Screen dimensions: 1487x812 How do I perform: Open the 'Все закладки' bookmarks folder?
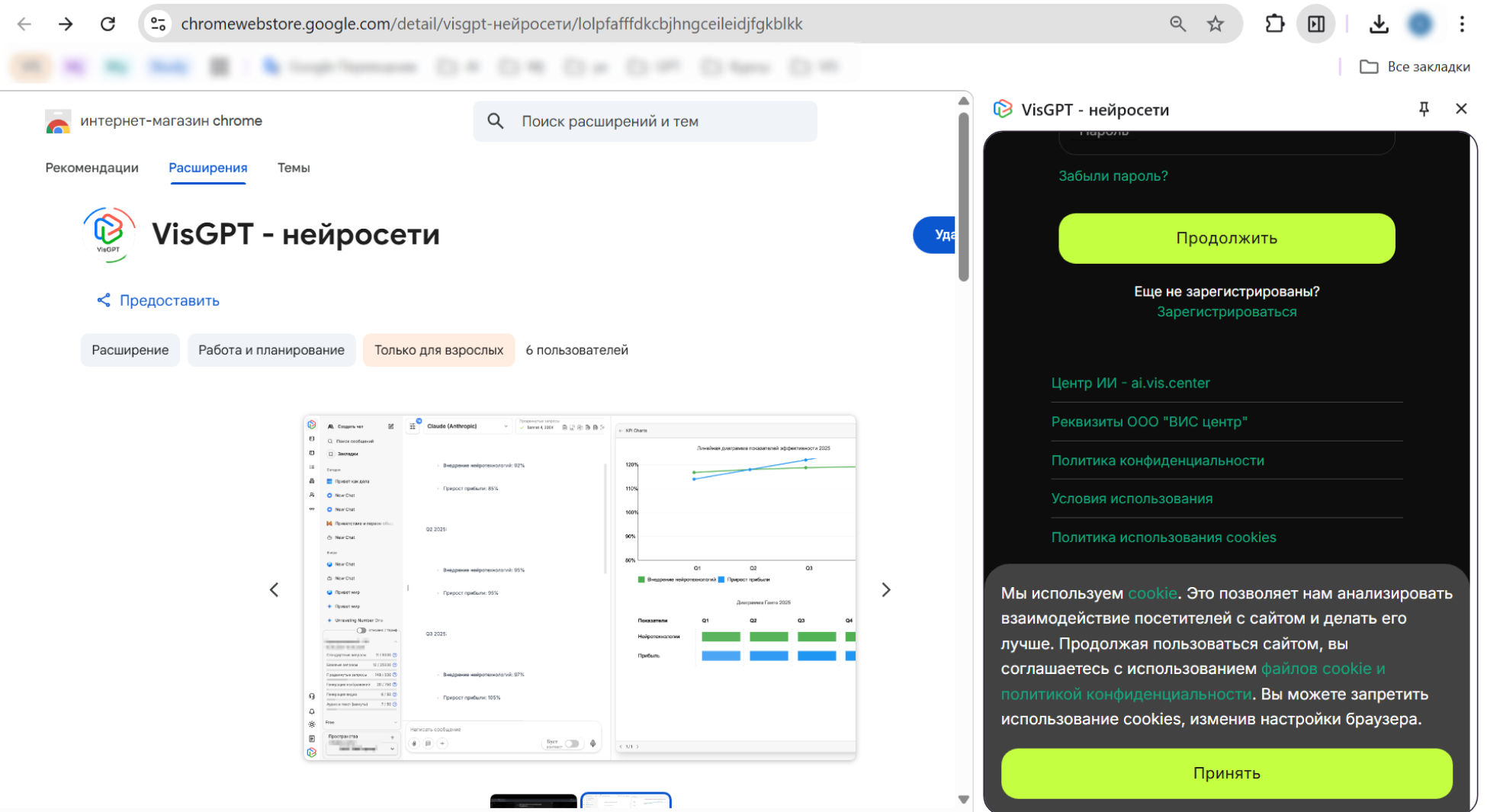click(1415, 67)
